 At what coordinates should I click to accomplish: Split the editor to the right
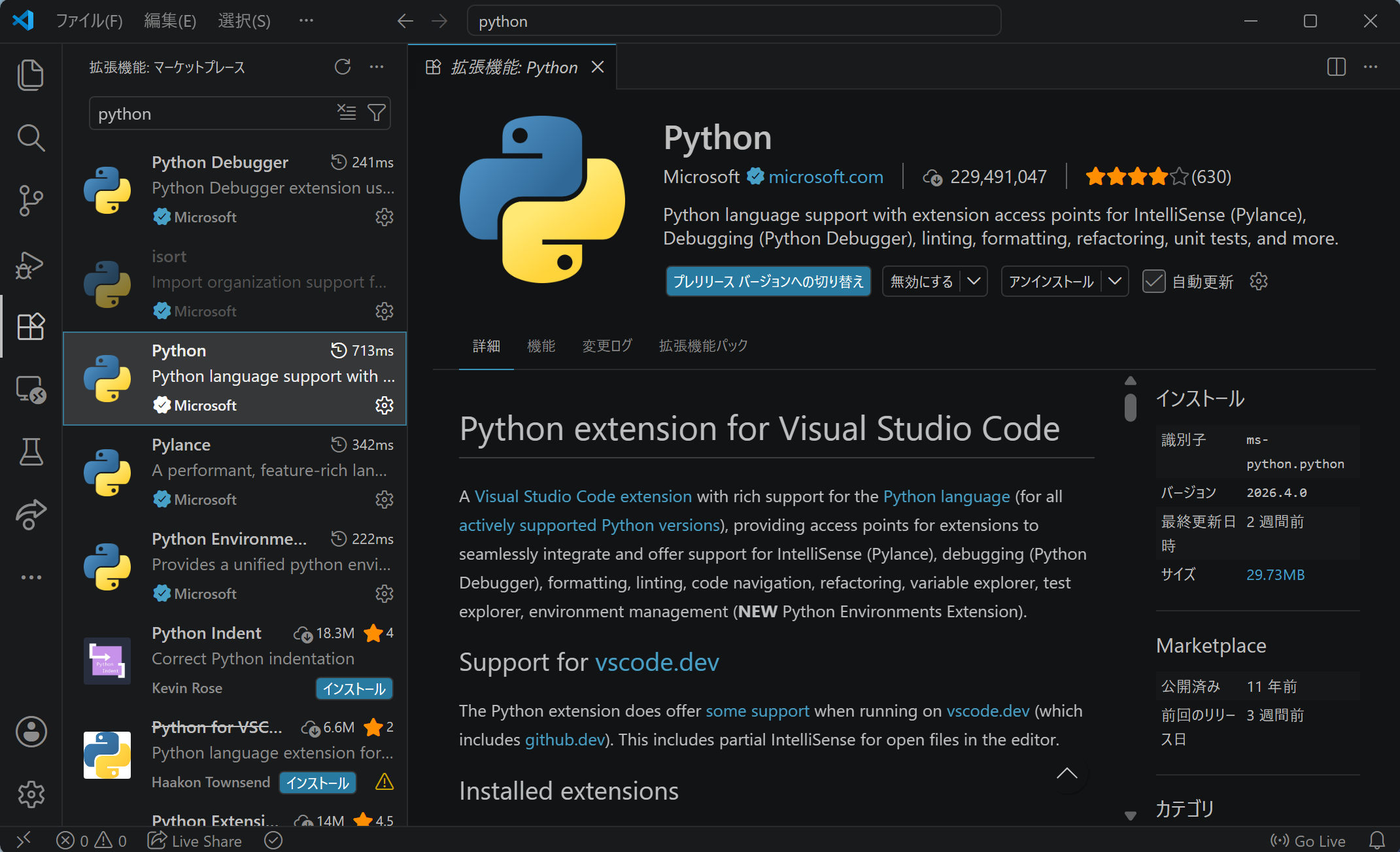tap(1337, 67)
